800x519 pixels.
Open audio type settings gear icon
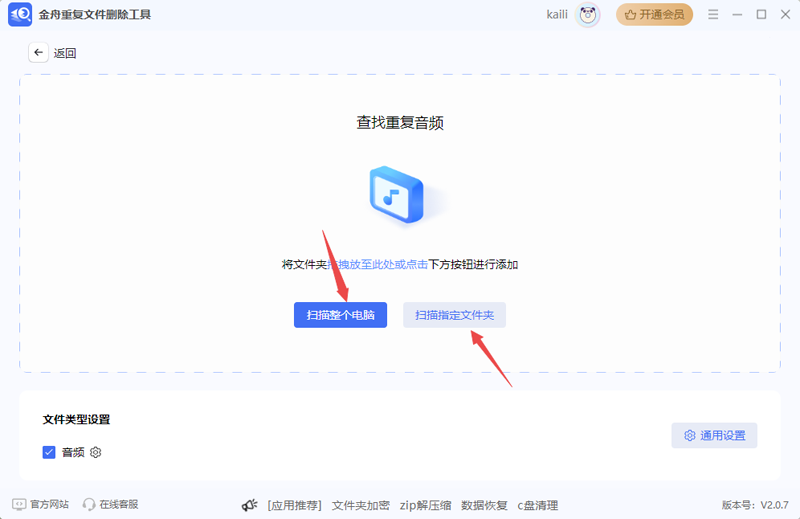(x=95, y=452)
